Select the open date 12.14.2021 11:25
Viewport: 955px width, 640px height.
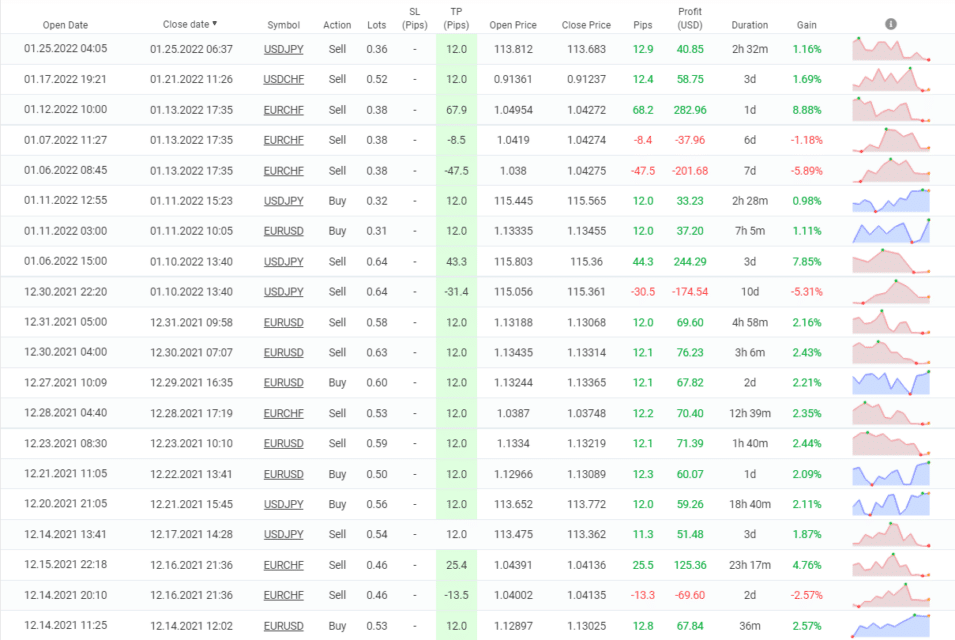coord(65,625)
